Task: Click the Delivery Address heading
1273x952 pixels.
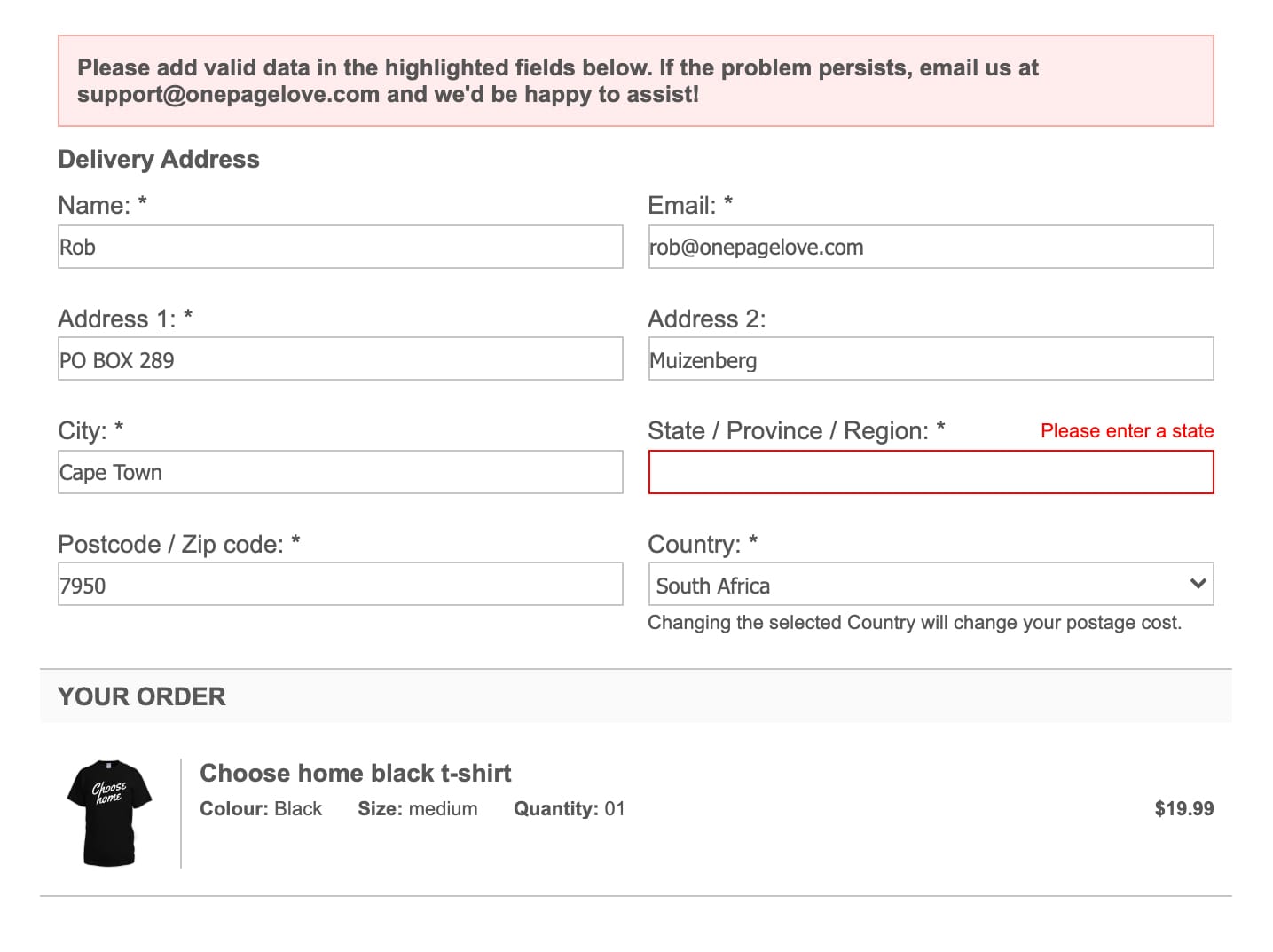Action: coord(159,160)
